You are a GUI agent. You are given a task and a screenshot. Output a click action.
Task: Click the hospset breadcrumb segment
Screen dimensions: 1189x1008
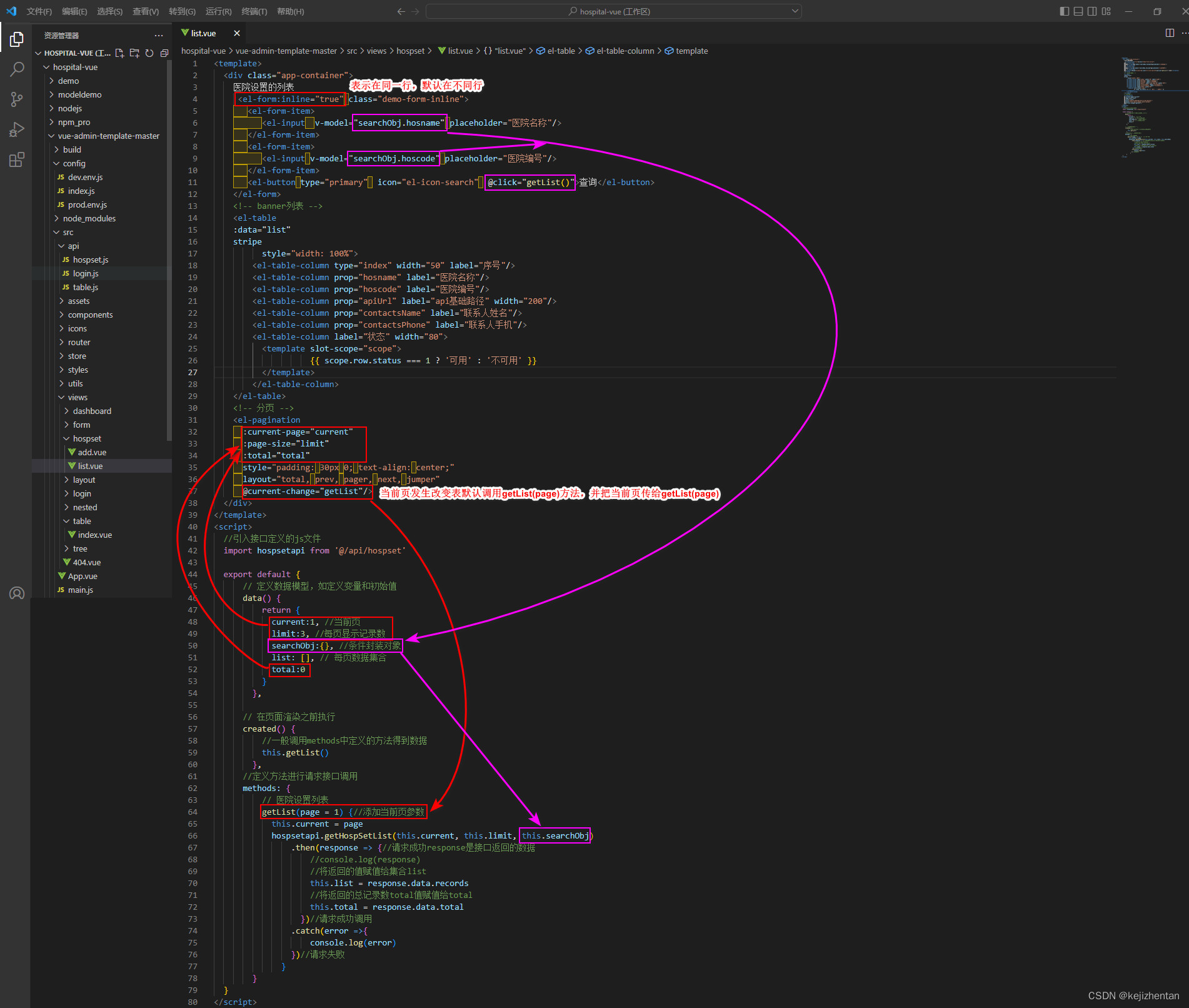(x=410, y=51)
